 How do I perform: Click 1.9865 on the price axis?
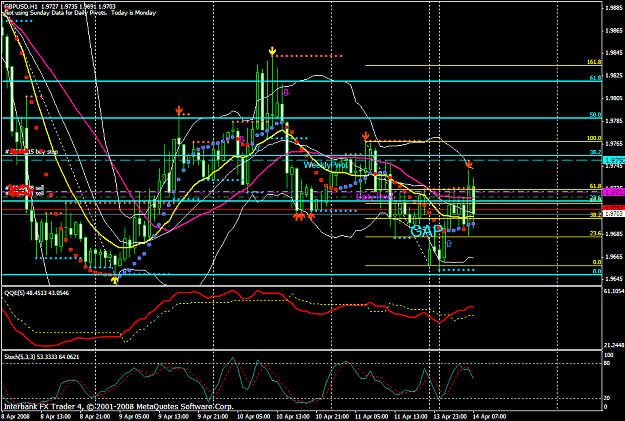pyautogui.click(x=614, y=30)
